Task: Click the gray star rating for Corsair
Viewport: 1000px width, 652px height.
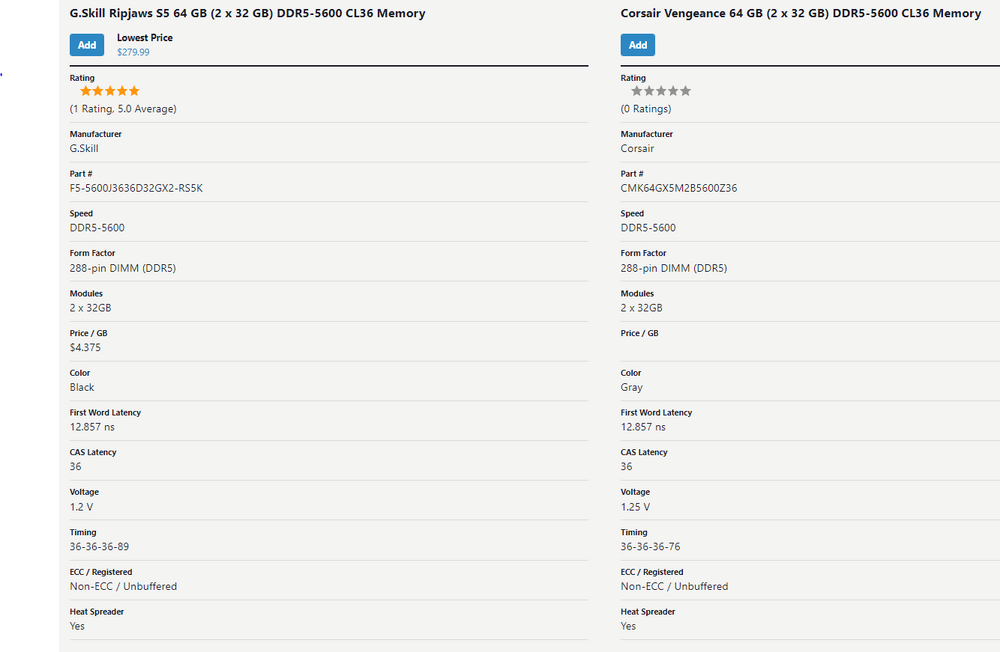Action: pyautogui.click(x=660, y=91)
